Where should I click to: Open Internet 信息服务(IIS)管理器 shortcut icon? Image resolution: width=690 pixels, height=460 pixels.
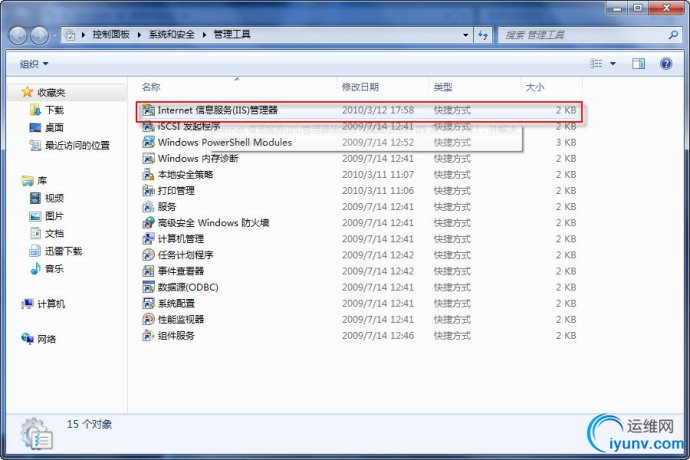click(148, 110)
